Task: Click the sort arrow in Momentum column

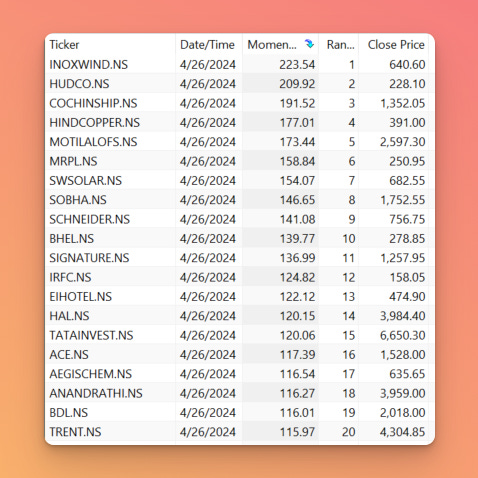Action: [309, 44]
